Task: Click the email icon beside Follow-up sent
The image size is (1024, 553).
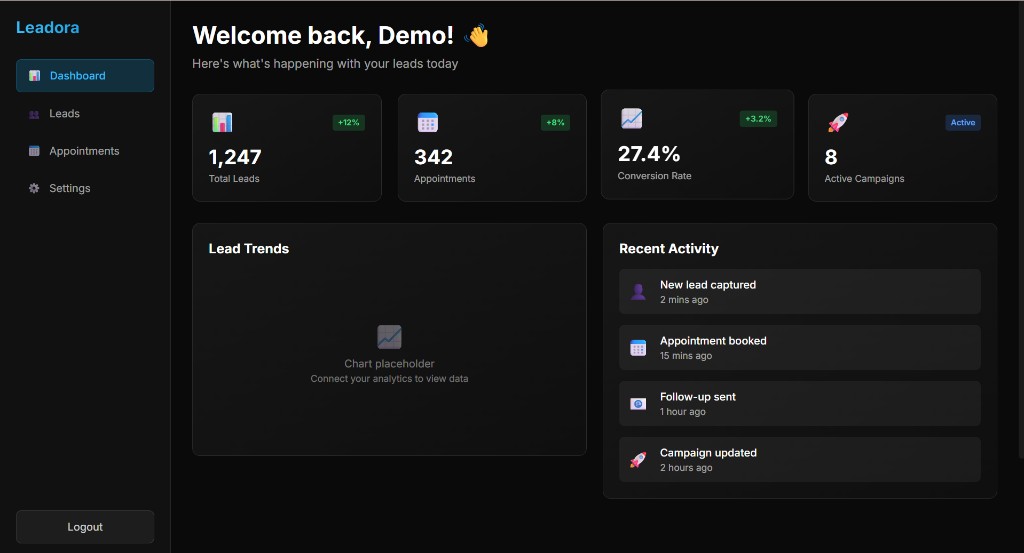Action: (638, 403)
